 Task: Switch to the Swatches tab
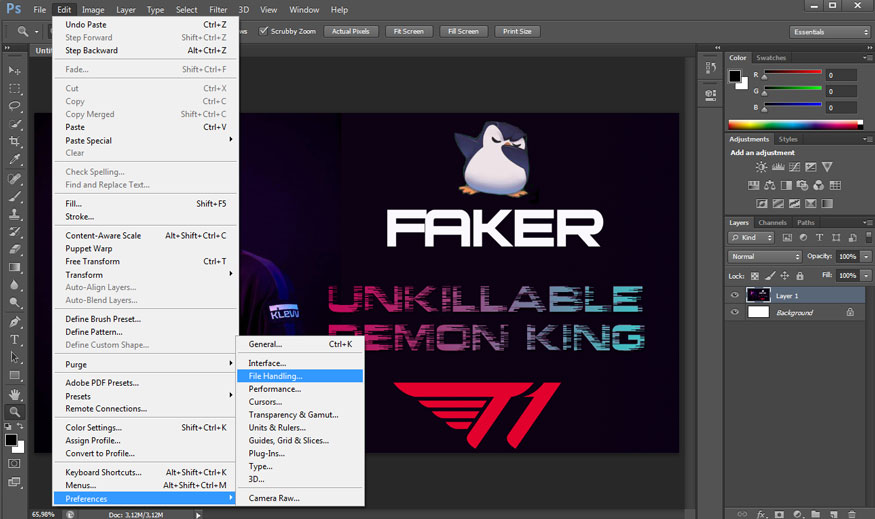click(x=771, y=57)
